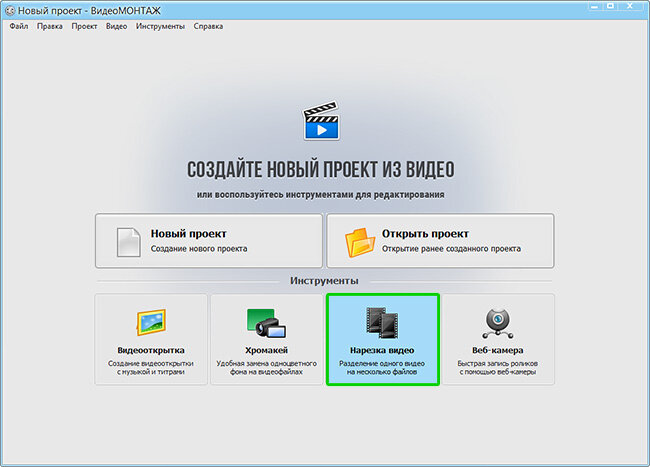Viewport: 650px width, 467px height.
Task: Maximize the ВидеоМОНТАЖ window
Action: click(x=610, y=6)
